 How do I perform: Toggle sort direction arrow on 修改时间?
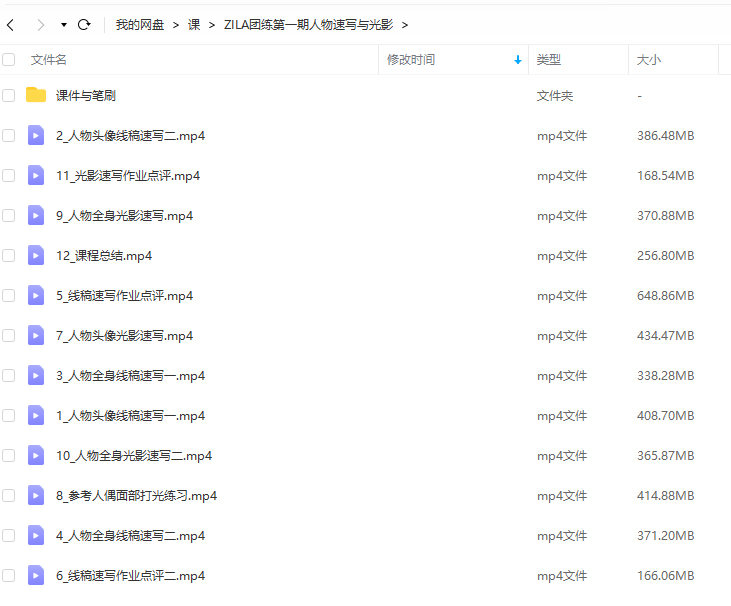[x=518, y=60]
